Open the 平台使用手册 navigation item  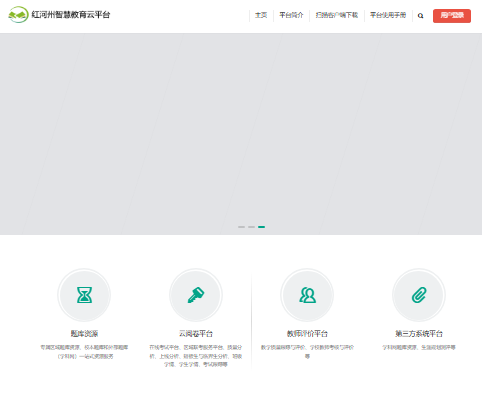click(x=388, y=15)
